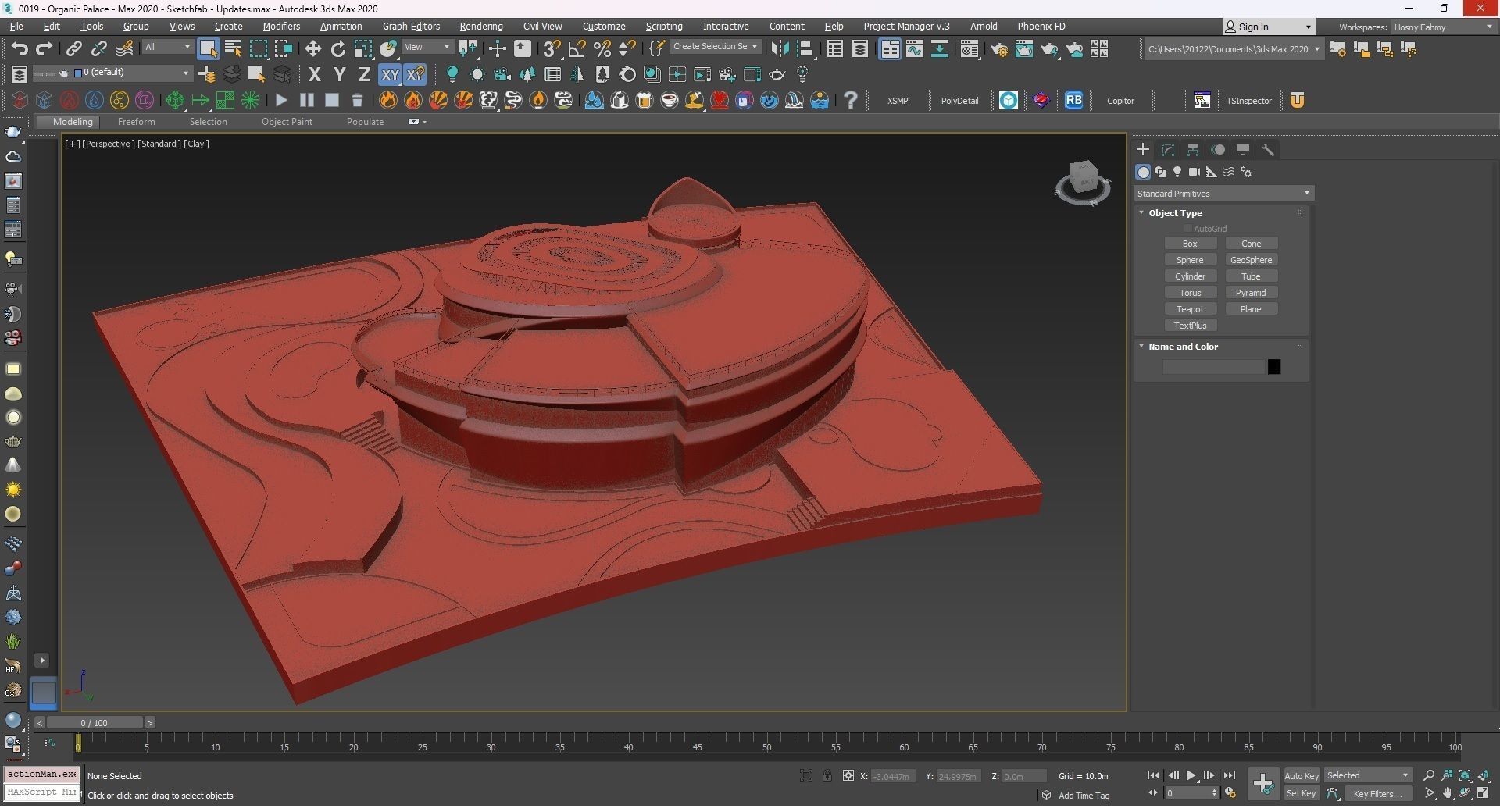1500x812 pixels.
Task: Open the Standard Primitives dropdown
Action: [1223, 193]
